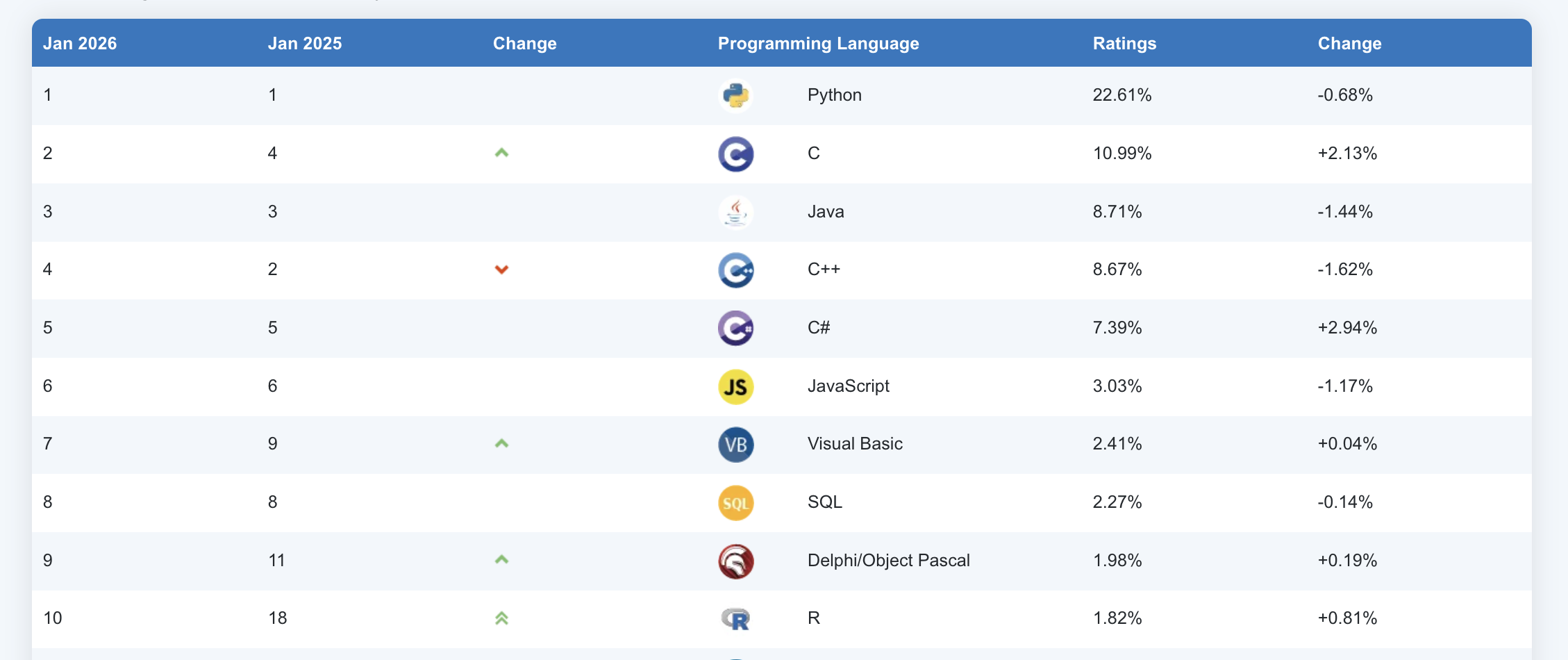Viewport: 1568px width, 660px height.
Task: Click the R language logo icon
Action: click(735, 618)
